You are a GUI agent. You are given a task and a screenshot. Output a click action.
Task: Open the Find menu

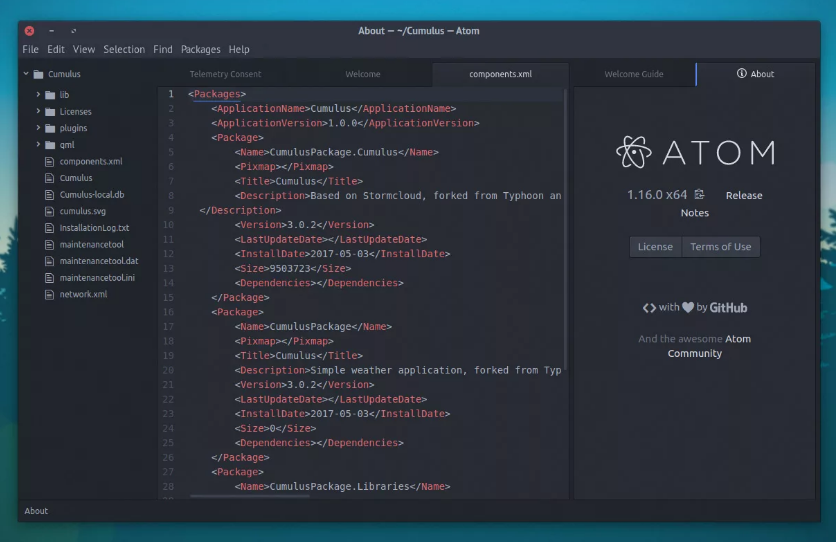pyautogui.click(x=163, y=49)
